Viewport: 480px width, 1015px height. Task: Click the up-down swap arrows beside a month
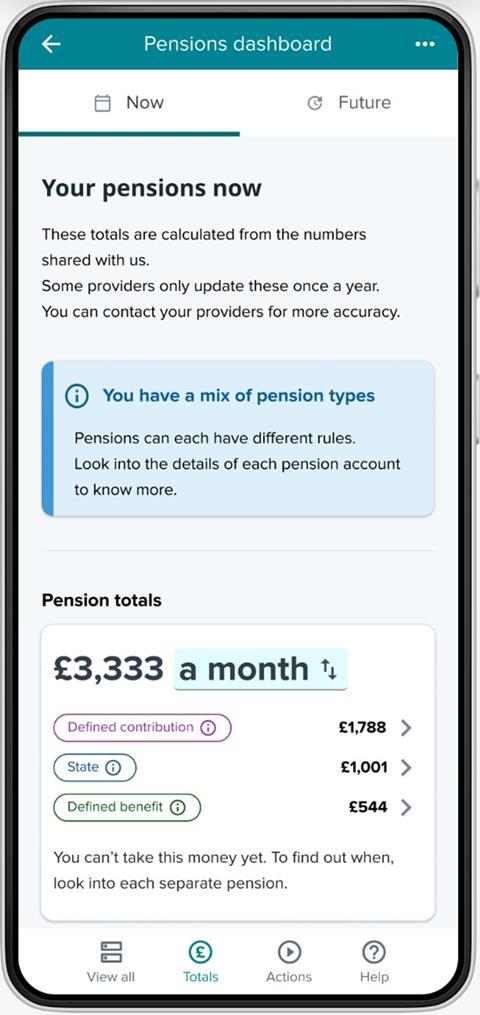[x=329, y=669]
